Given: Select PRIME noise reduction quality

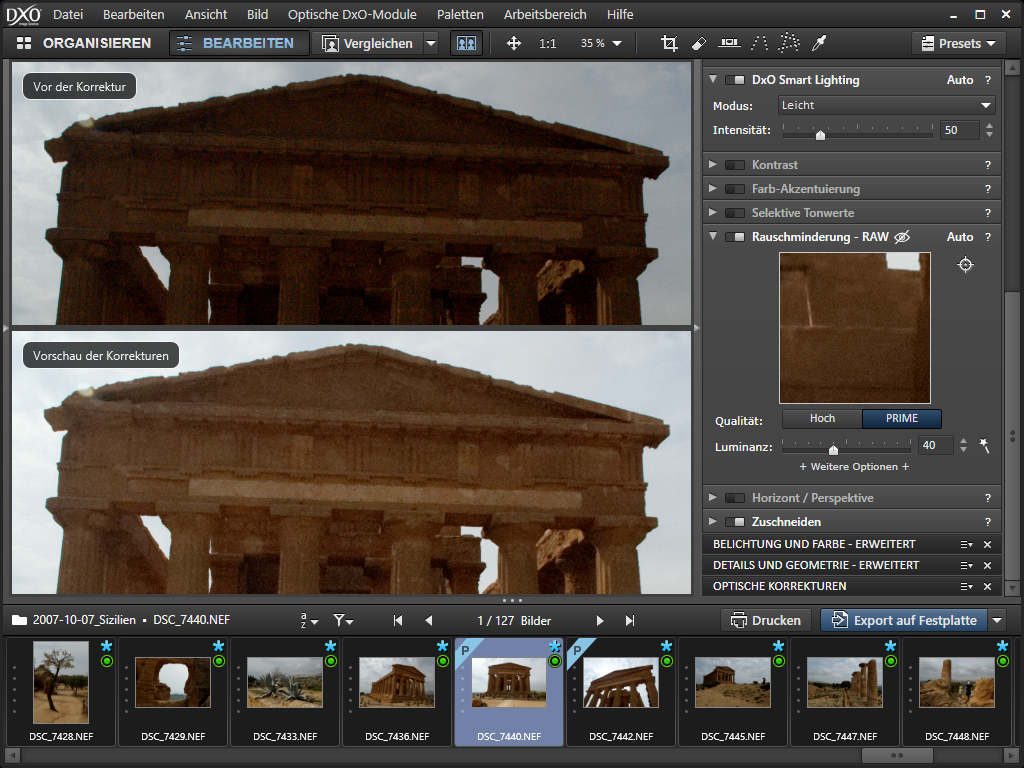Looking at the screenshot, I should 901,419.
